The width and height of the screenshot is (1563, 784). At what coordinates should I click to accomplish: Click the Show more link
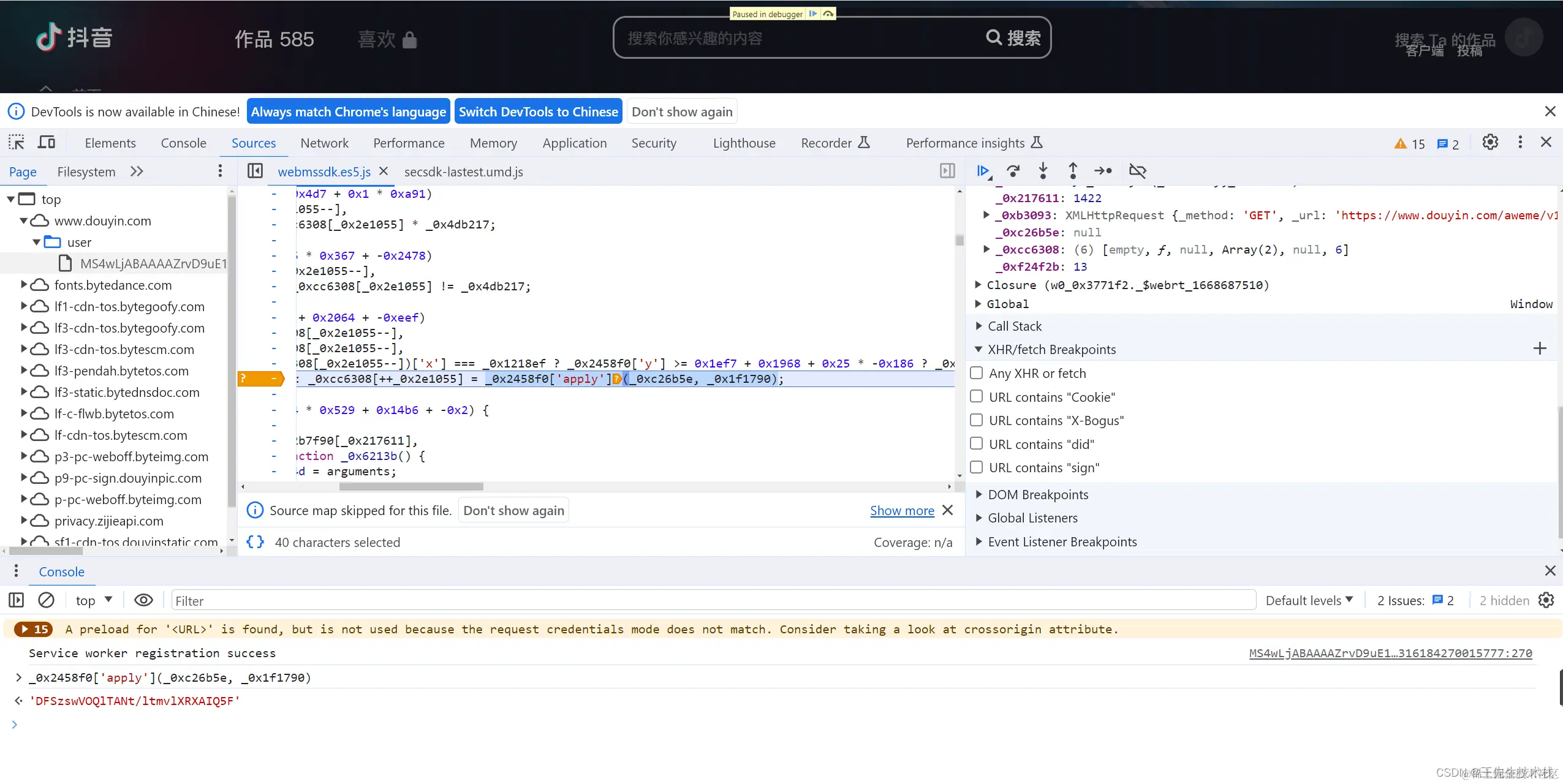point(902,510)
